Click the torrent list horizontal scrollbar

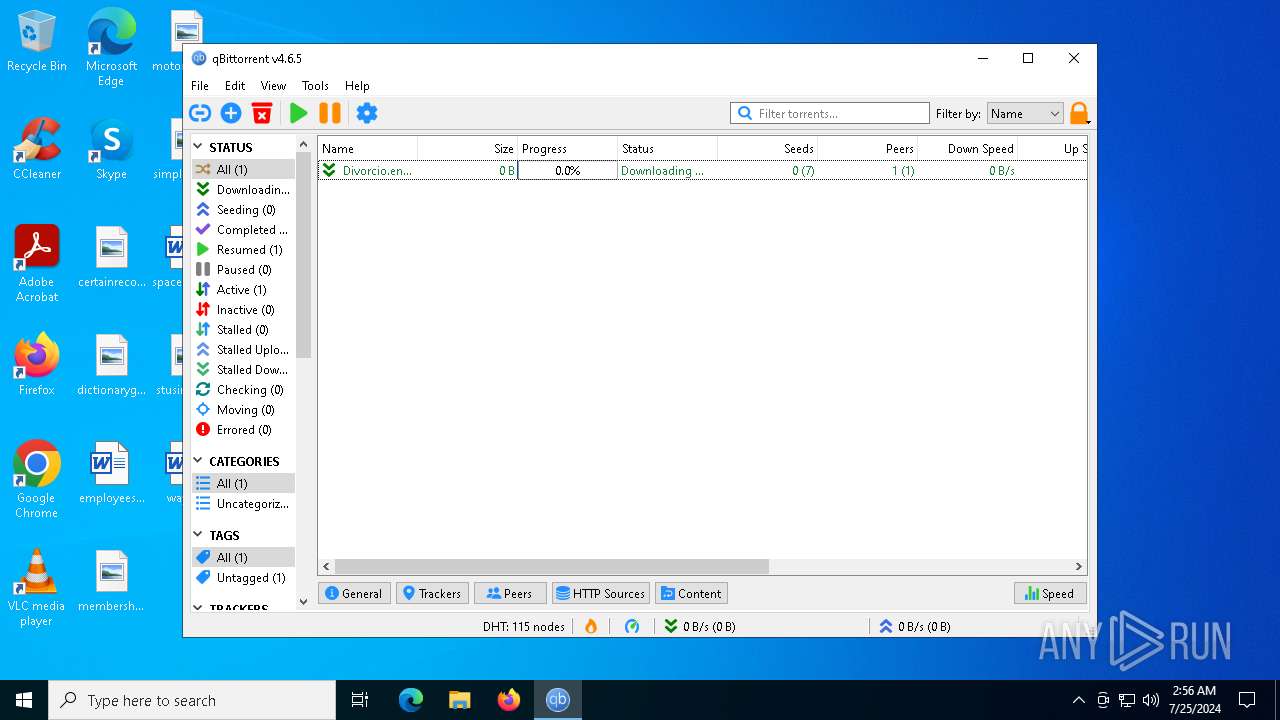coord(551,566)
